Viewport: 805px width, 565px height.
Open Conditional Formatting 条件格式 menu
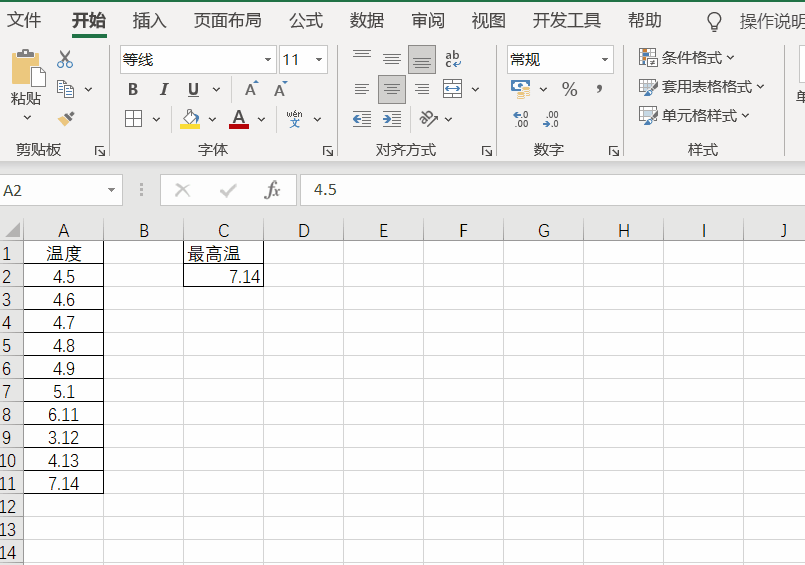tap(687, 57)
